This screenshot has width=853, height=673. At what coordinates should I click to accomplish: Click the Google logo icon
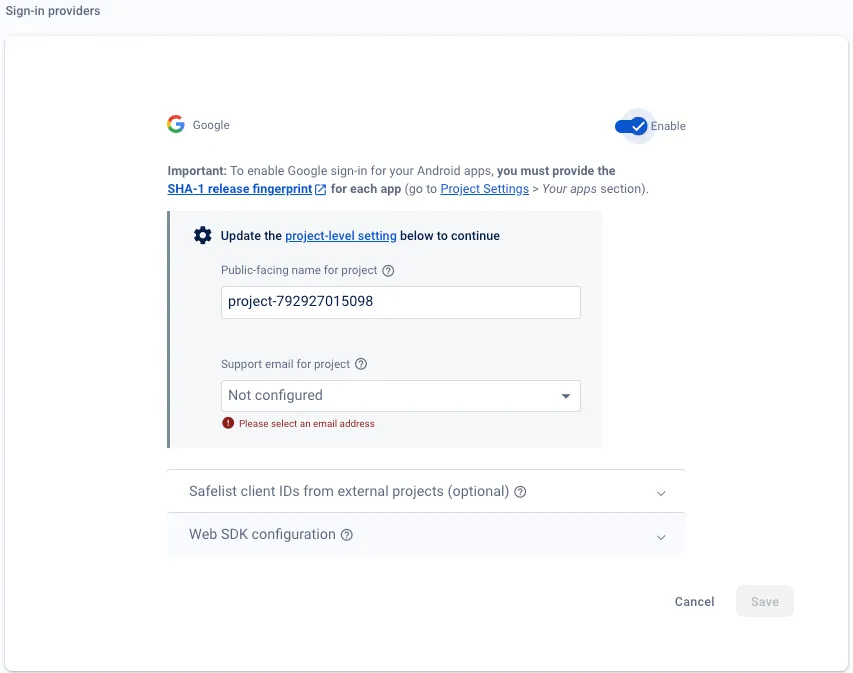click(x=176, y=124)
